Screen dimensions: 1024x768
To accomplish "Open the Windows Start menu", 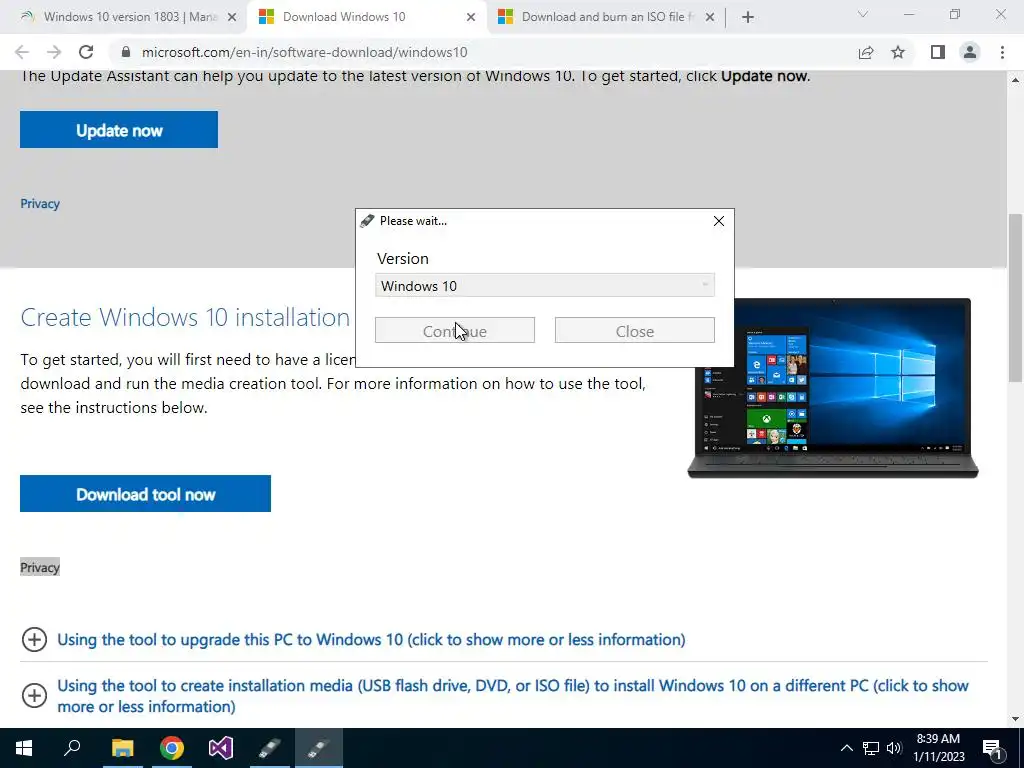I will pos(24,748).
